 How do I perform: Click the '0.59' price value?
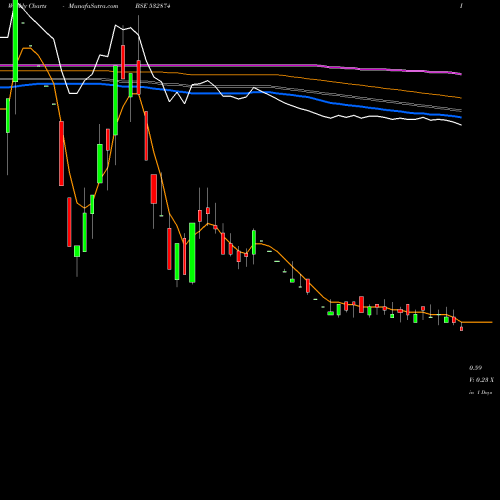coord(475,368)
